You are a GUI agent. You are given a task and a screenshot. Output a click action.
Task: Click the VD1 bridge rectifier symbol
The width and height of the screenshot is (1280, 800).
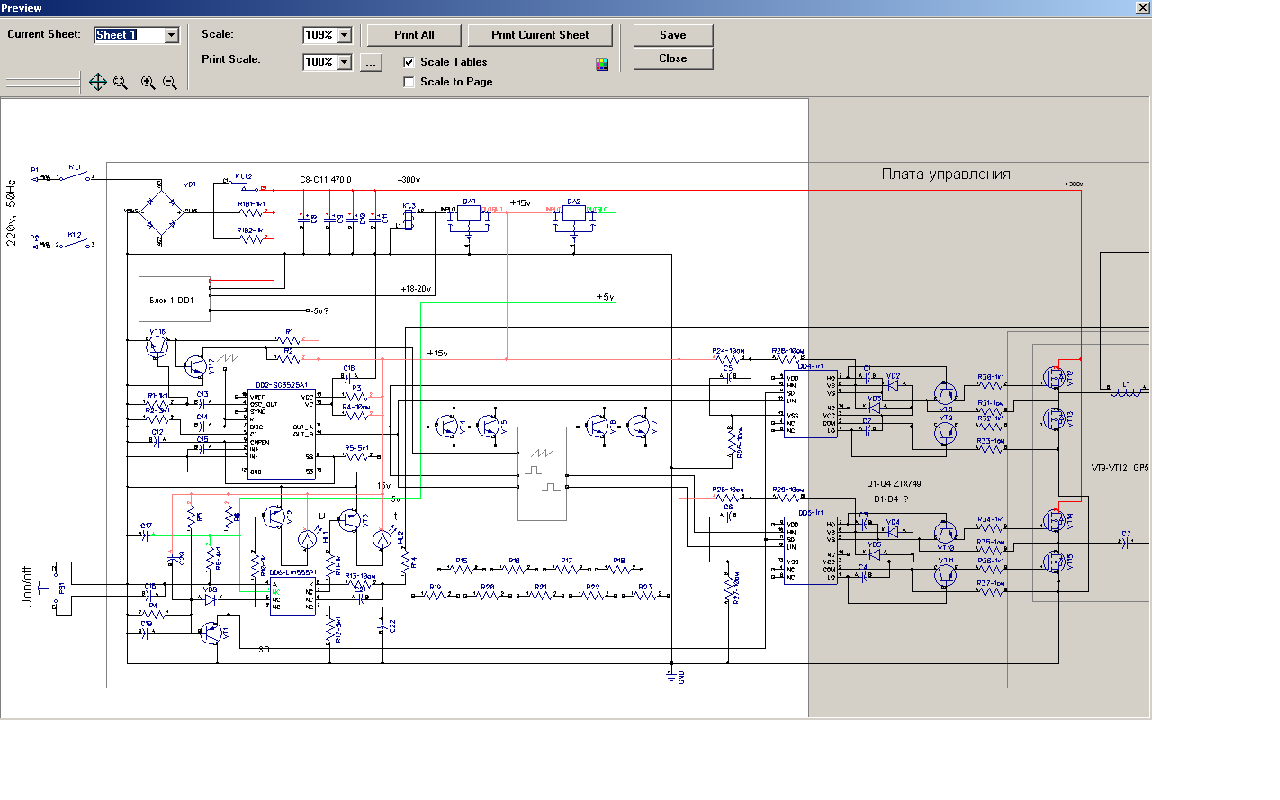(160, 211)
